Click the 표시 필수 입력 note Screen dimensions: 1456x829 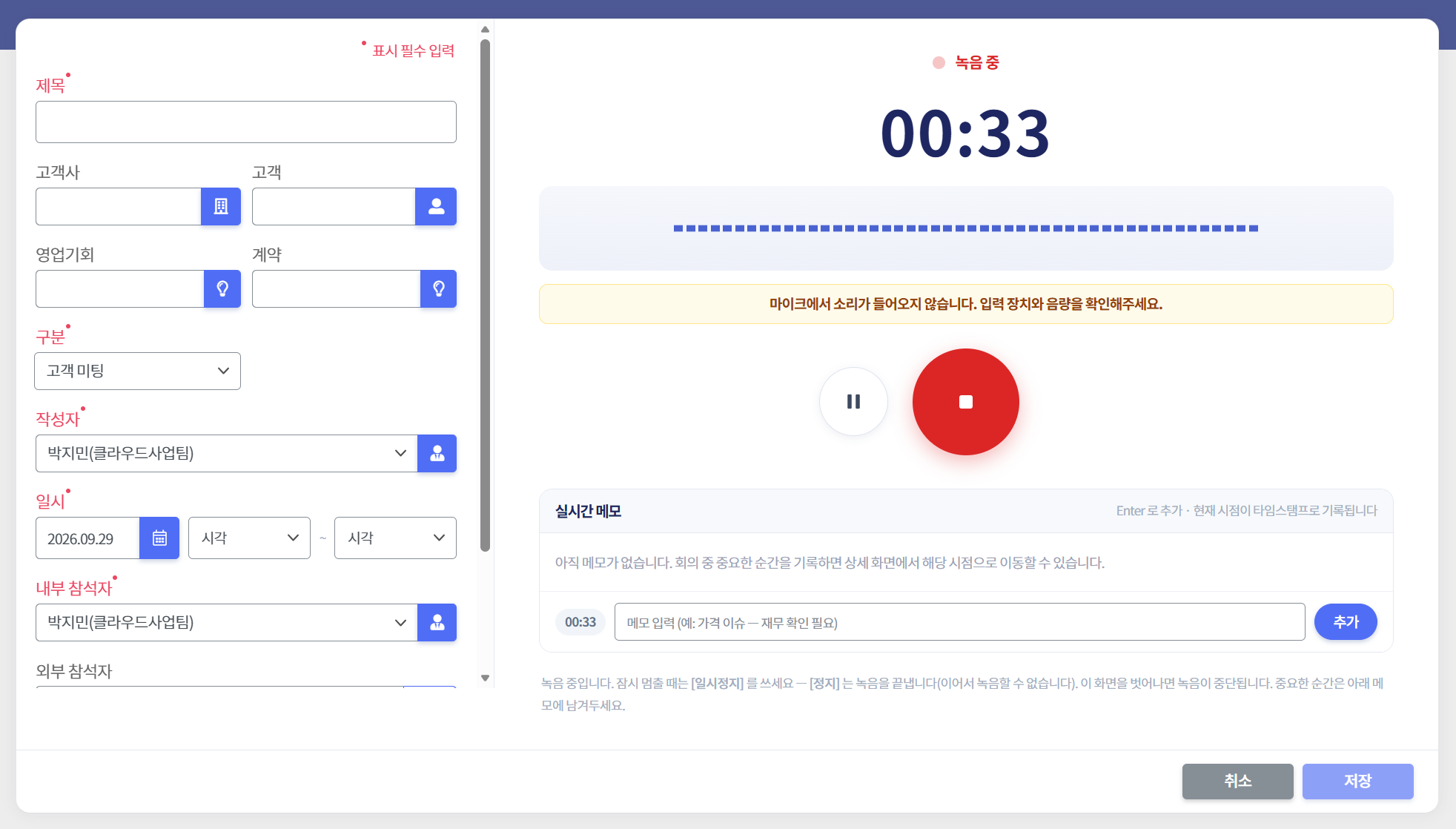pyautogui.click(x=413, y=50)
